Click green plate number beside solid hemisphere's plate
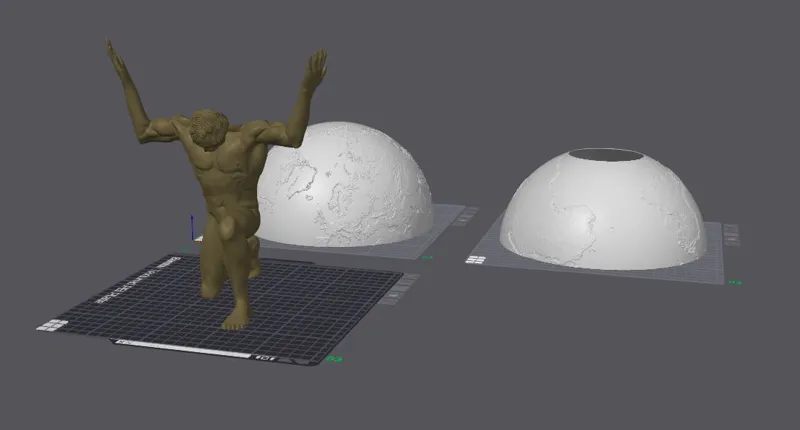Viewport: 800px width, 430px height. [x=427, y=257]
